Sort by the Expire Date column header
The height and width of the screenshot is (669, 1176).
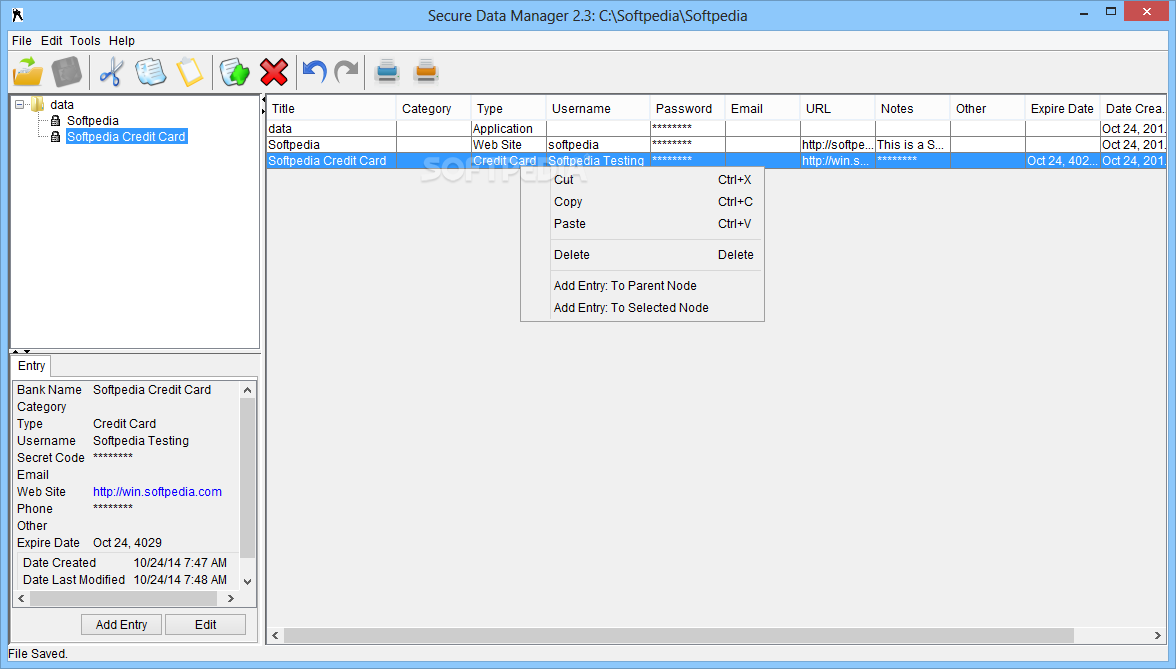pos(1063,109)
